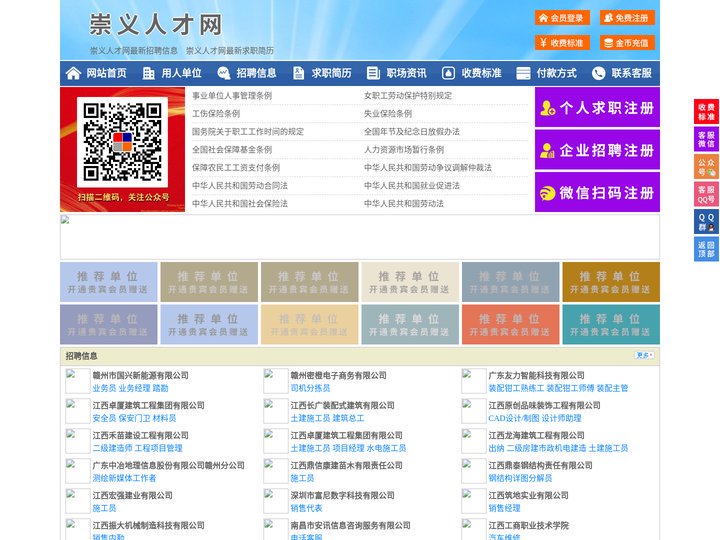The image size is (720, 540).
Task: Open the 广东友力智能科技有限公司 company link
Action: (536, 375)
